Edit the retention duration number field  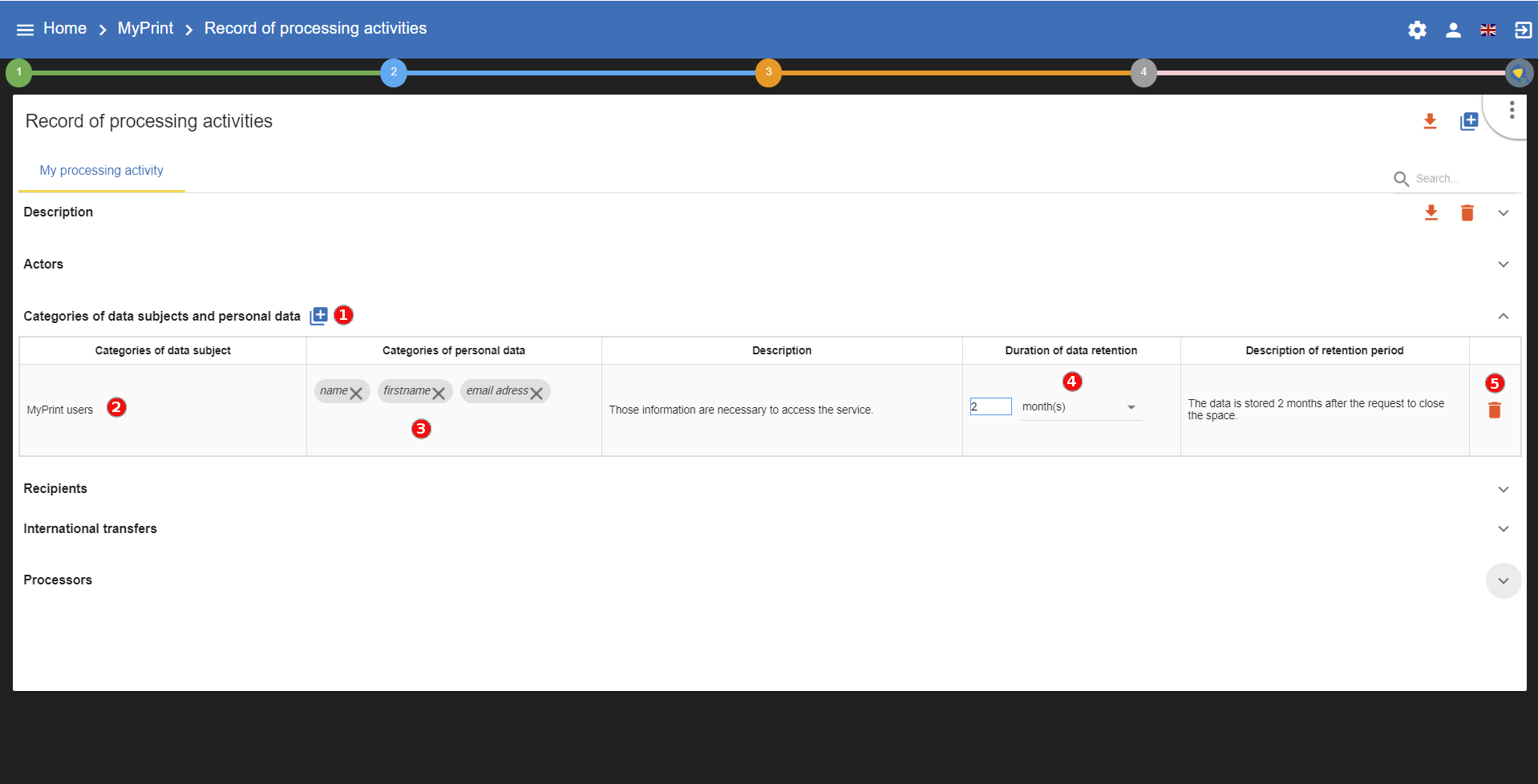(990, 406)
